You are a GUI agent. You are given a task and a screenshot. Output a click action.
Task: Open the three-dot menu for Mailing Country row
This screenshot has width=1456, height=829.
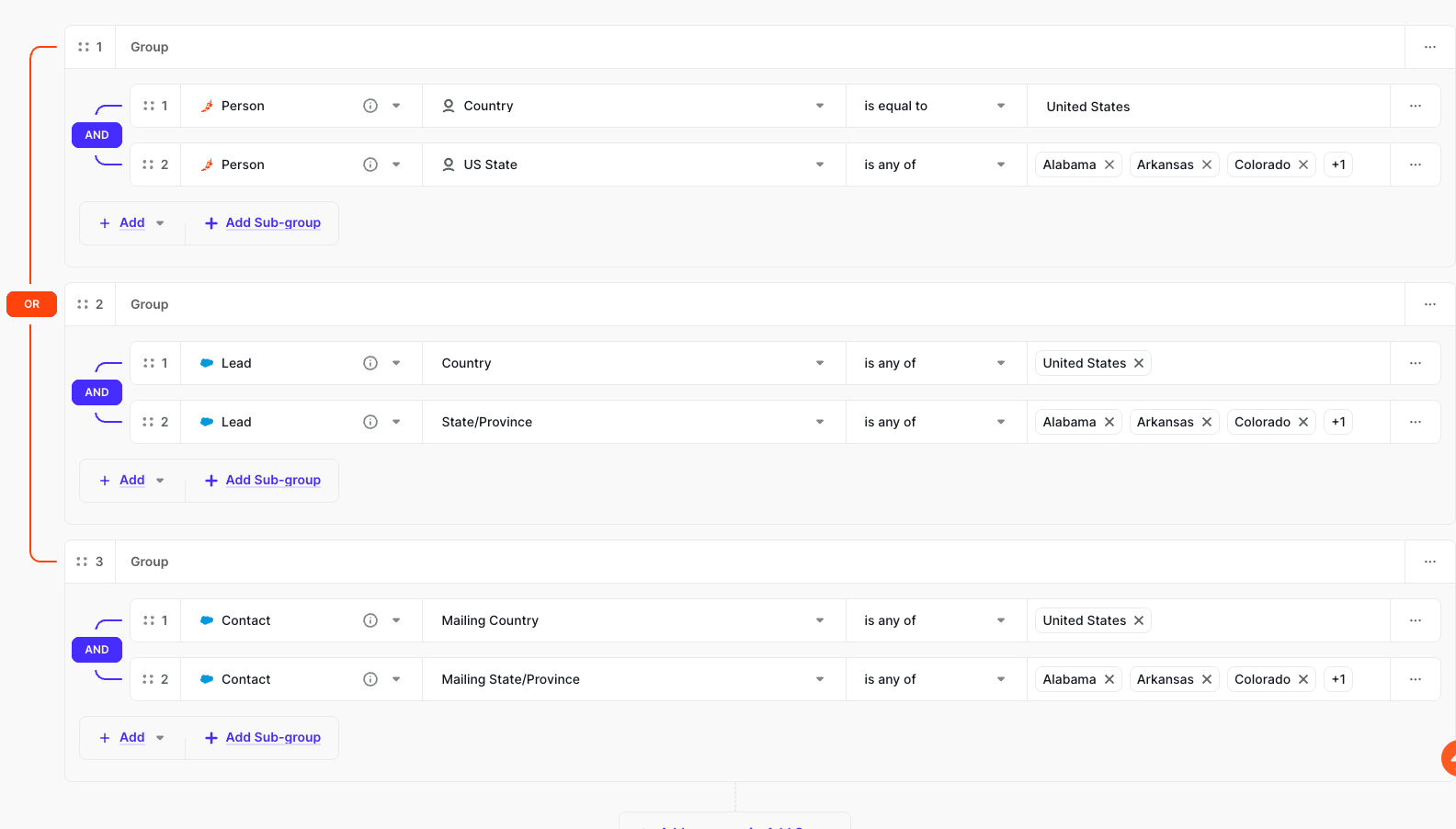pos(1415,620)
